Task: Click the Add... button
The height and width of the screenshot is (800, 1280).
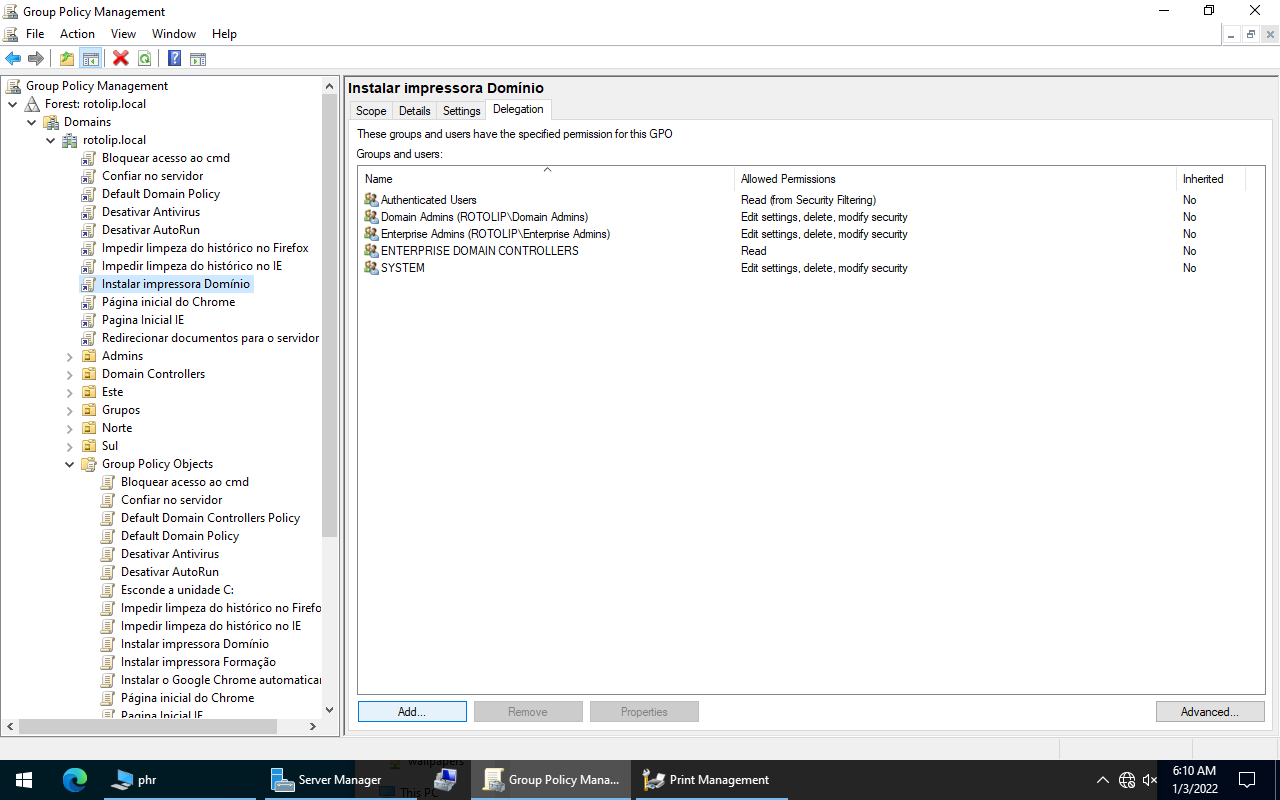Action: (412, 712)
